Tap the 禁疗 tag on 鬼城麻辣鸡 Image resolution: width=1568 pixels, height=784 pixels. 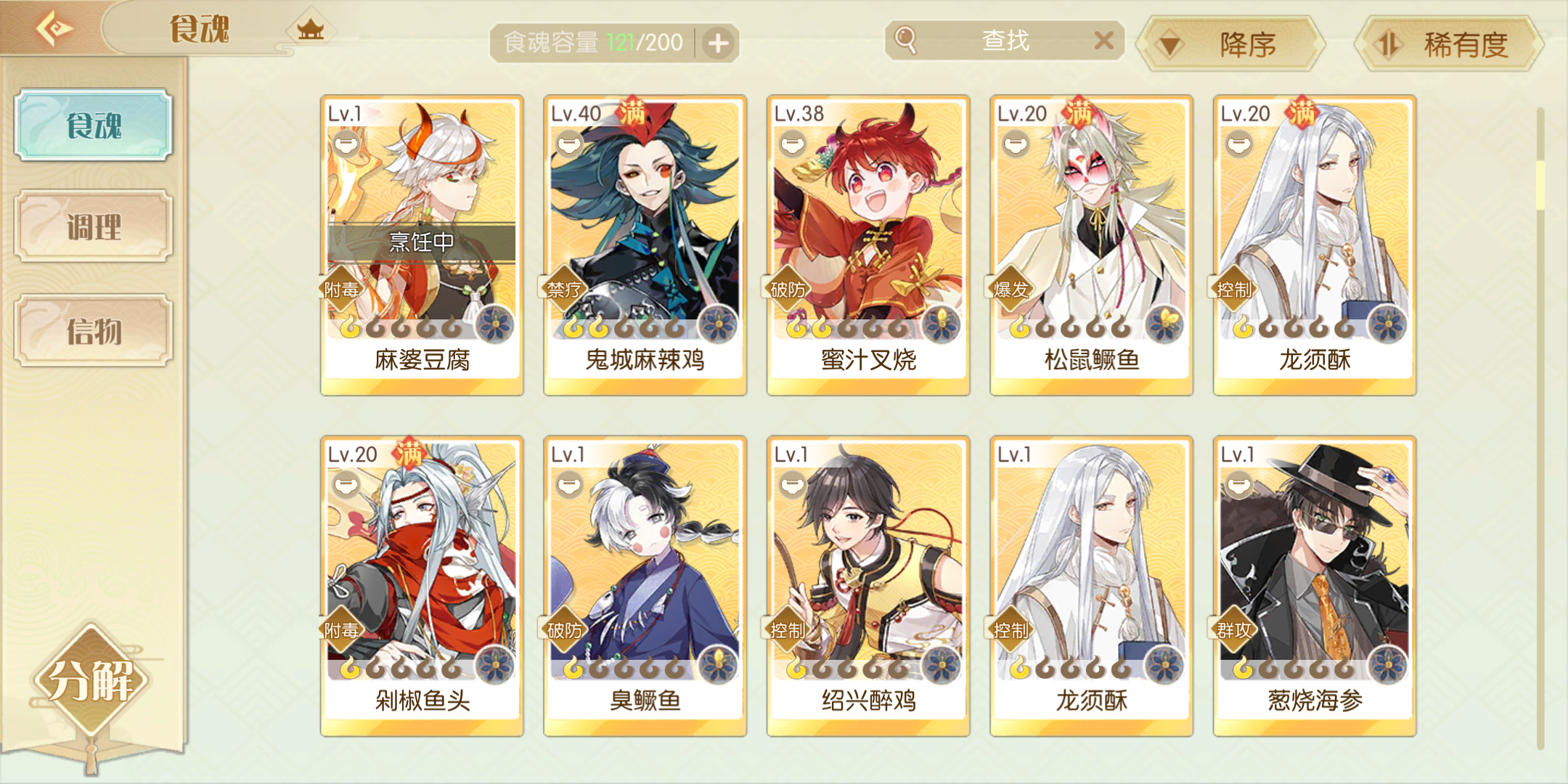[x=563, y=290]
